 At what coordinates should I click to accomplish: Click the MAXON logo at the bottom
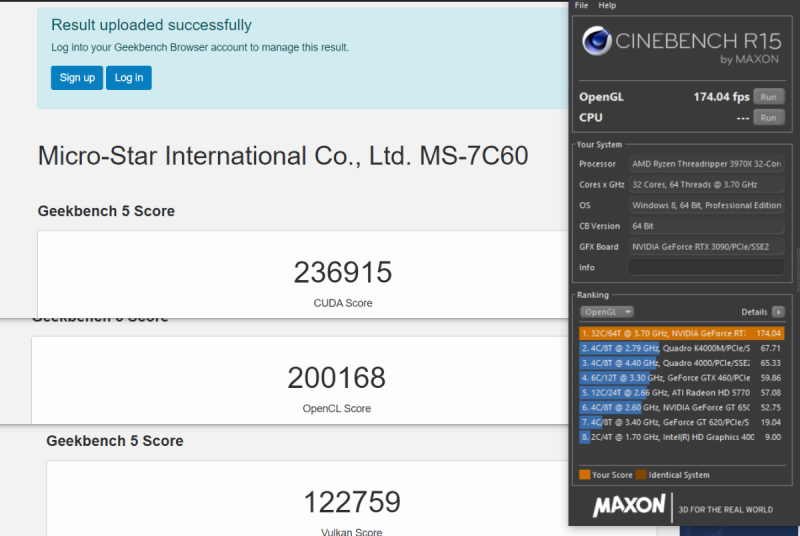tap(629, 506)
